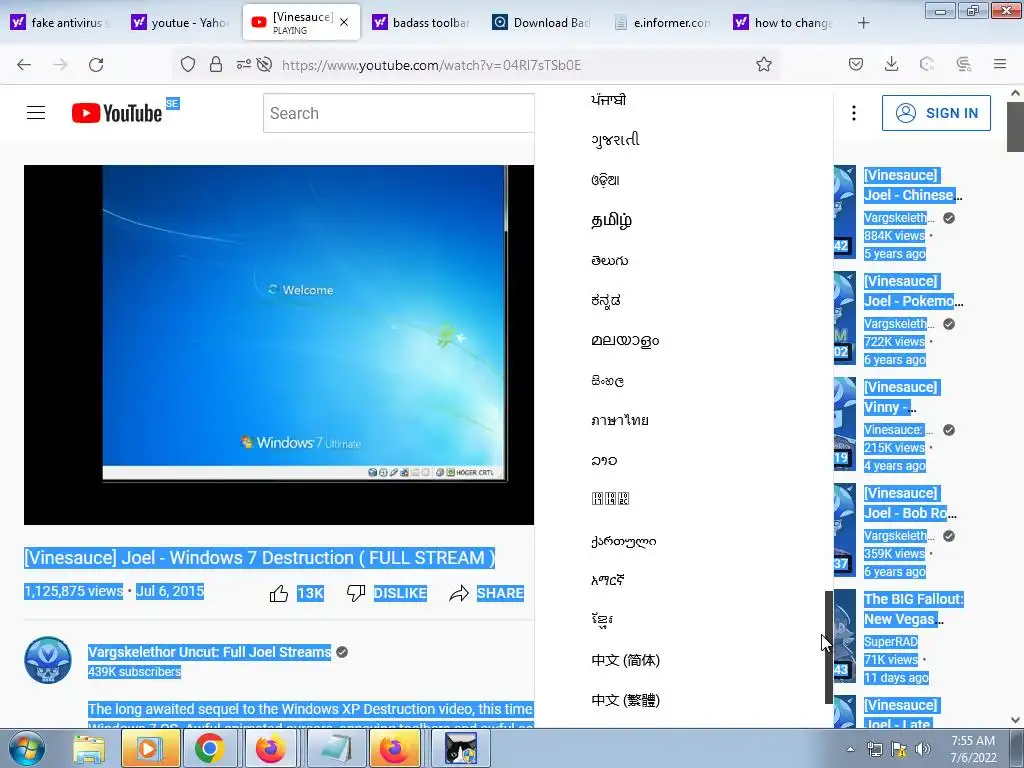Like the video with thumbs up
The width and height of the screenshot is (1024, 768).
[x=279, y=593]
